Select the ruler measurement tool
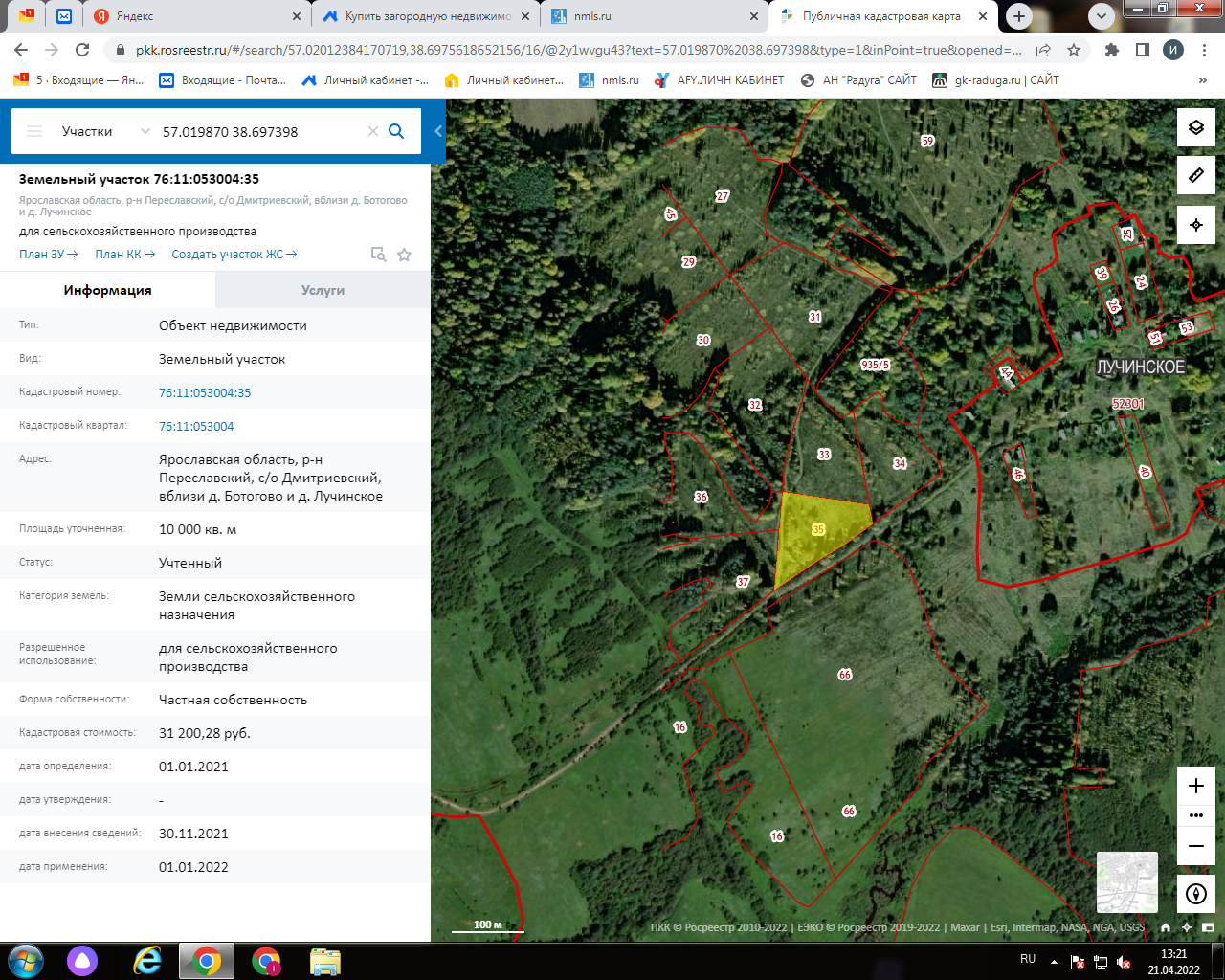Image resolution: width=1225 pixels, height=980 pixels. click(x=1195, y=175)
